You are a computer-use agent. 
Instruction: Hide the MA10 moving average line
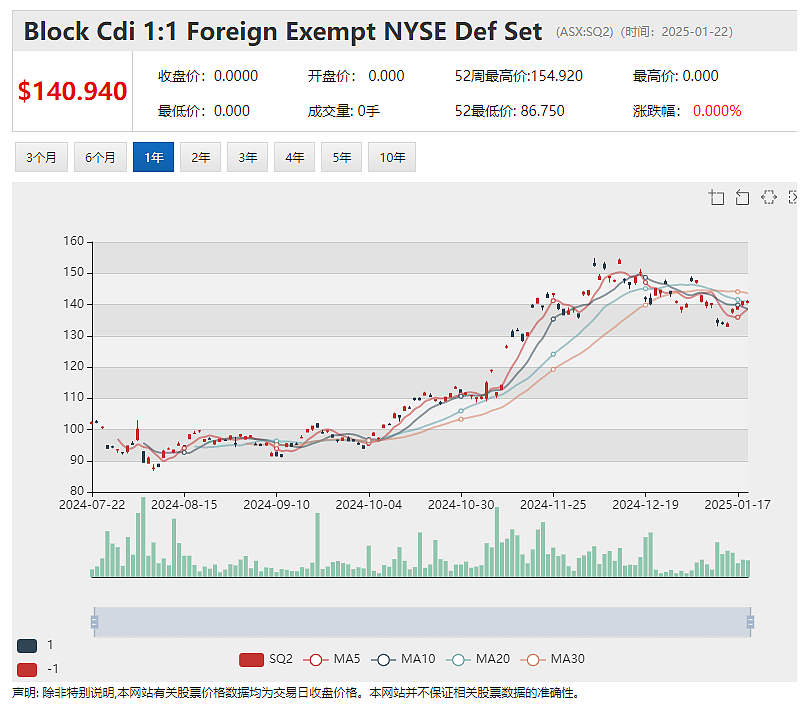tap(403, 659)
